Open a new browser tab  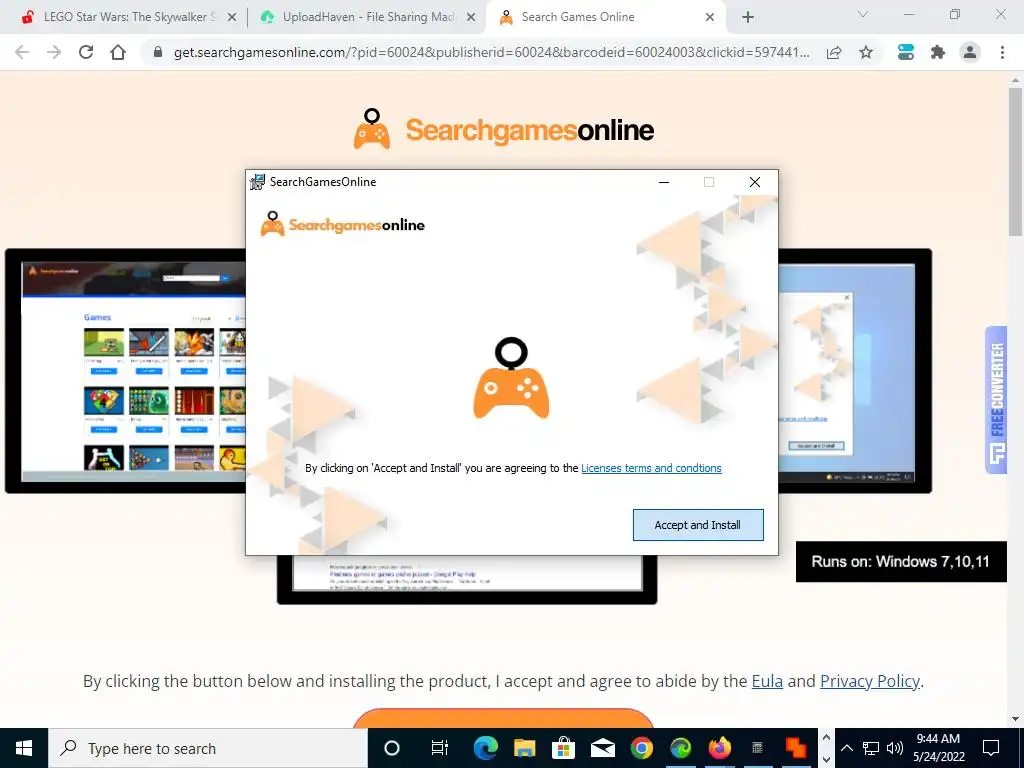tap(748, 18)
